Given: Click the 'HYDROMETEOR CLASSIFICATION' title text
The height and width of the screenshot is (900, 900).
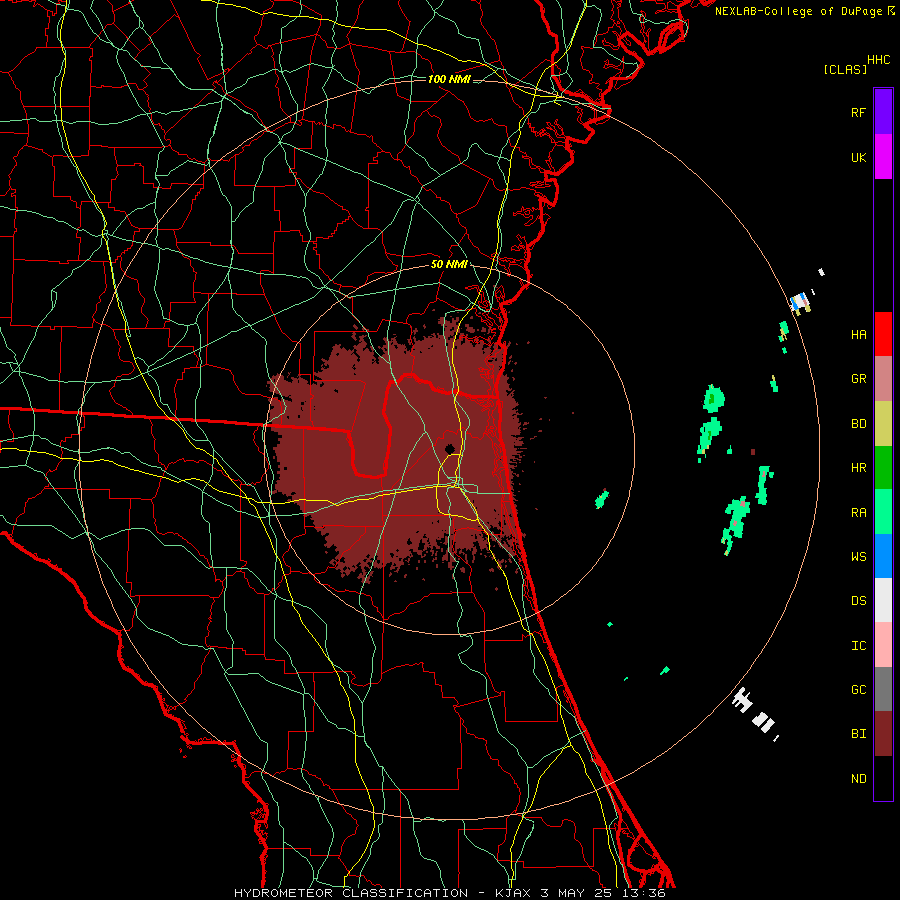Looking at the screenshot, I should coord(351,893).
